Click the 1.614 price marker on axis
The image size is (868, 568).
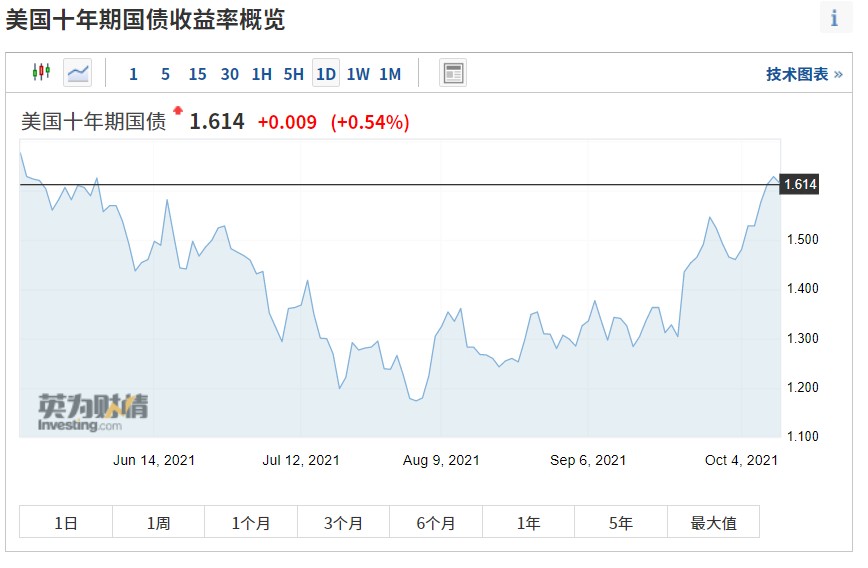(800, 184)
